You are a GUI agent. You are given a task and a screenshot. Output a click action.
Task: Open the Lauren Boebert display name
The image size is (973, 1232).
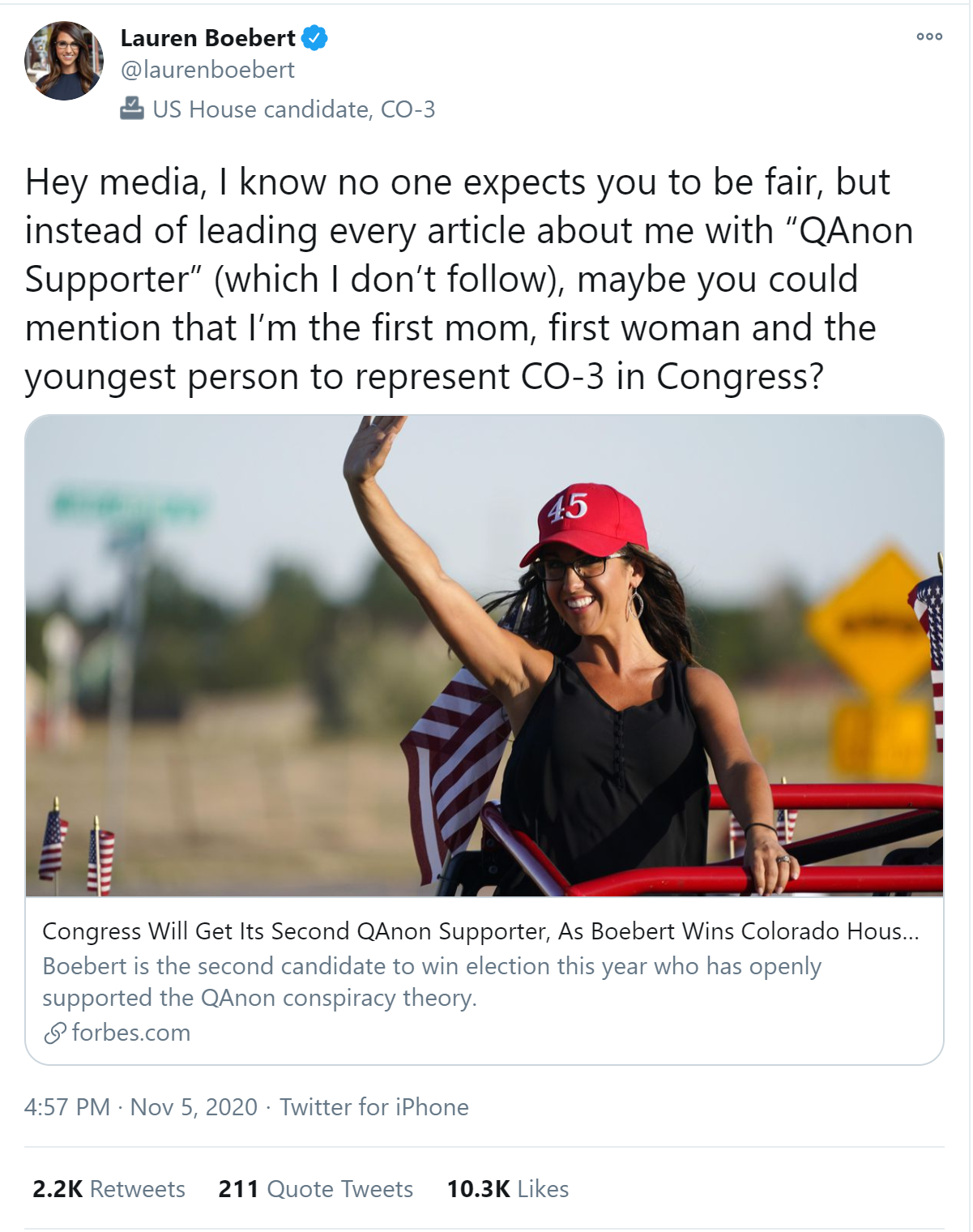tap(207, 38)
